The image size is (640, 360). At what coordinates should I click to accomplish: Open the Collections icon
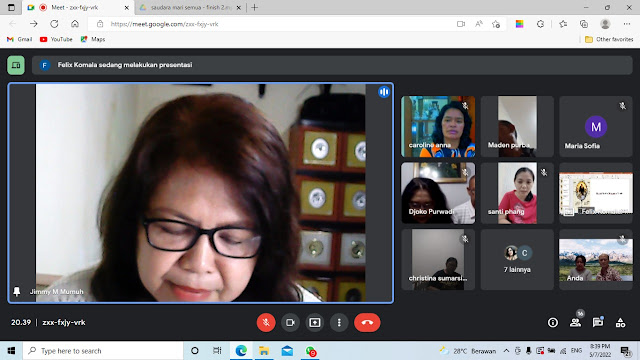tap(584, 24)
